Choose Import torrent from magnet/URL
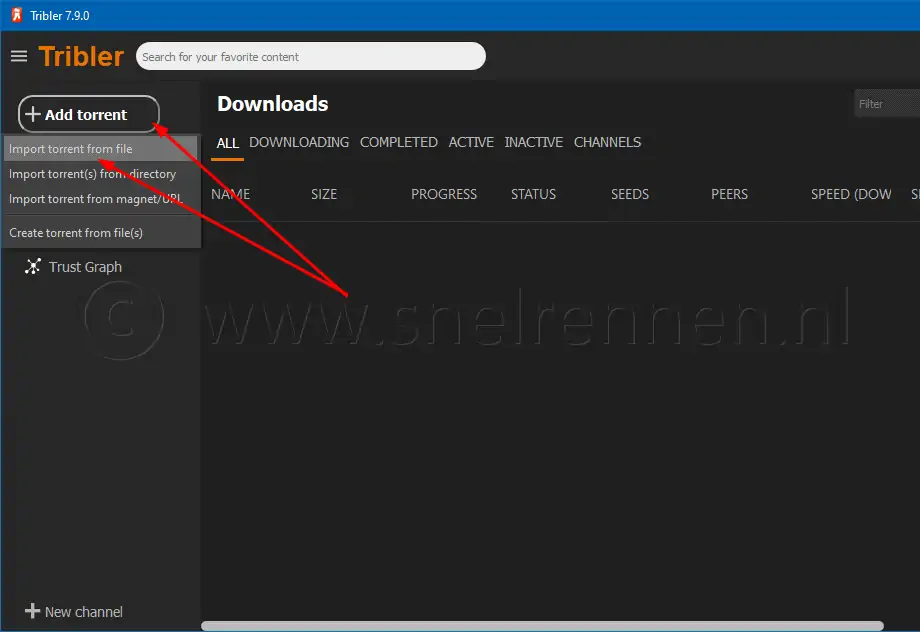The image size is (920, 632). coord(100,199)
